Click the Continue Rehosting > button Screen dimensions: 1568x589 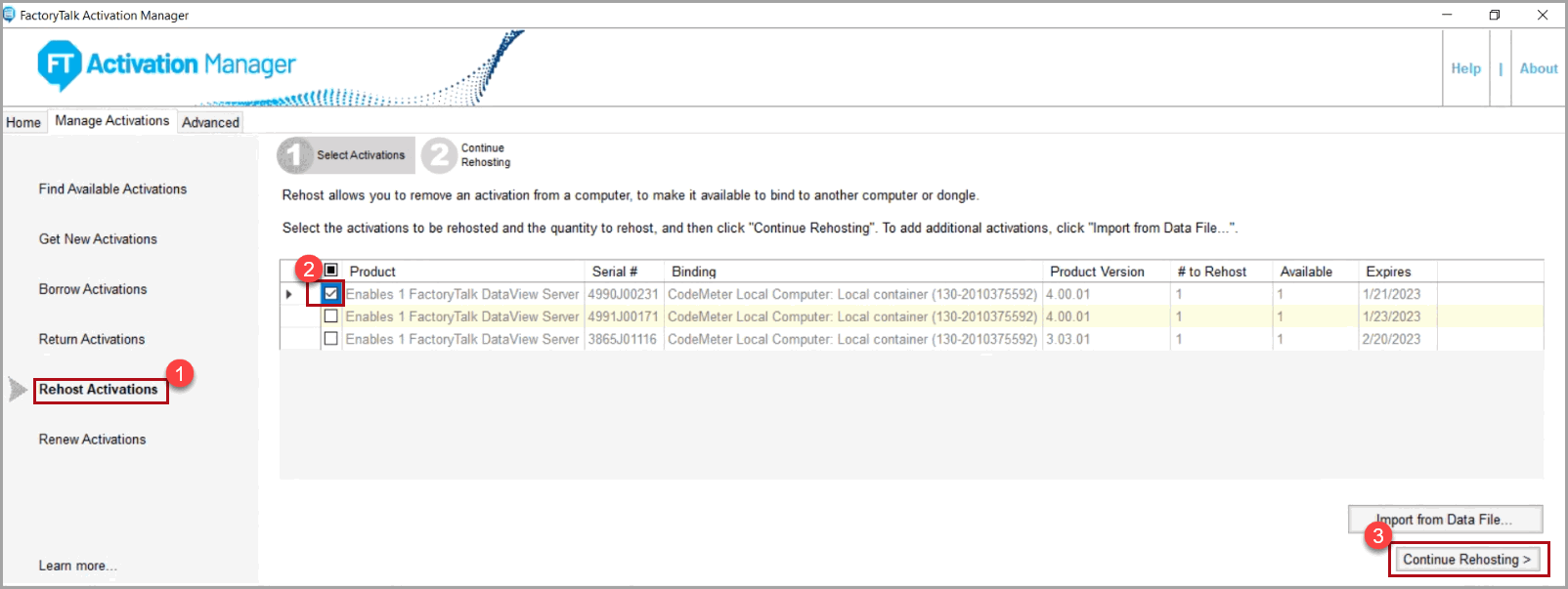(x=1467, y=560)
